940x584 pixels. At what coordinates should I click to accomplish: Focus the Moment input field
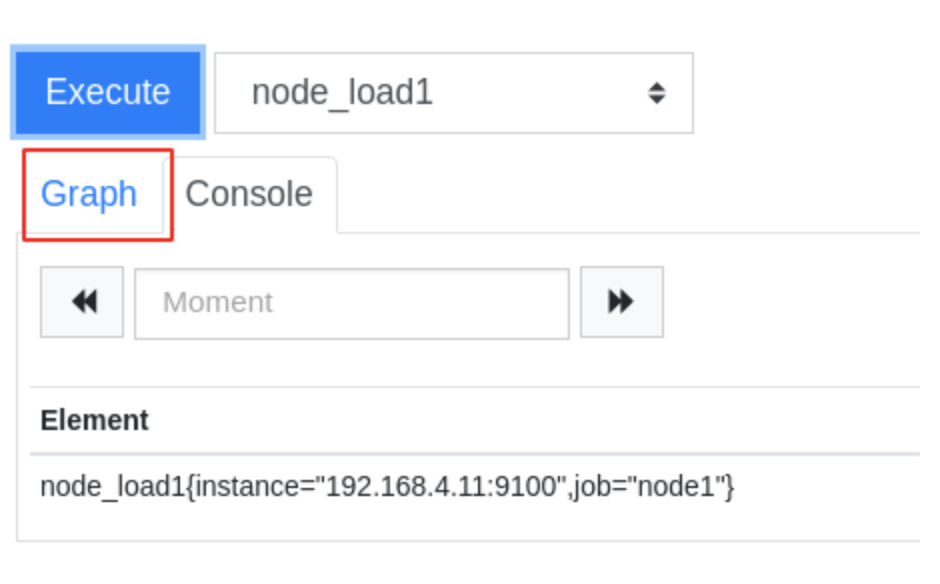[352, 304]
